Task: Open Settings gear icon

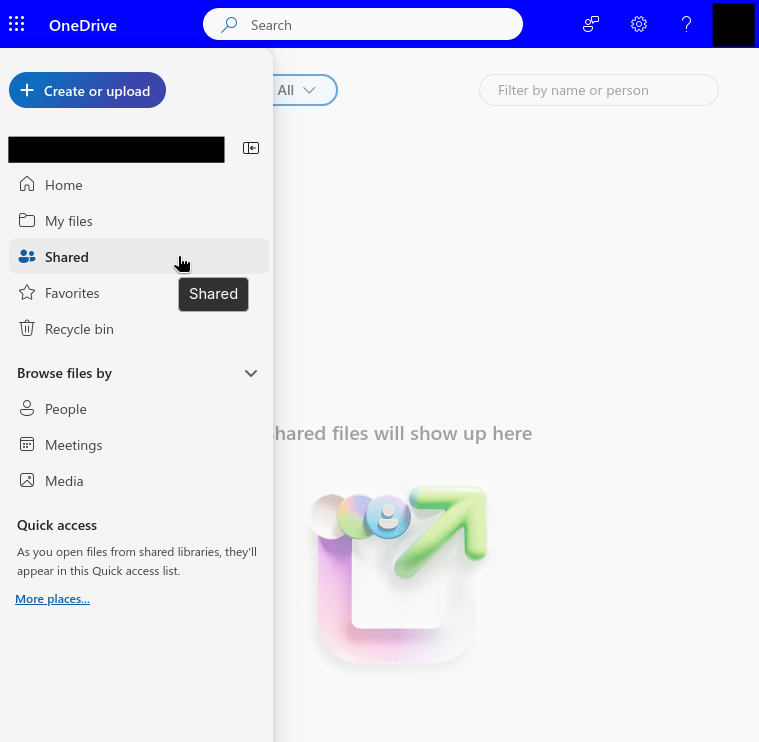Action: [638, 24]
